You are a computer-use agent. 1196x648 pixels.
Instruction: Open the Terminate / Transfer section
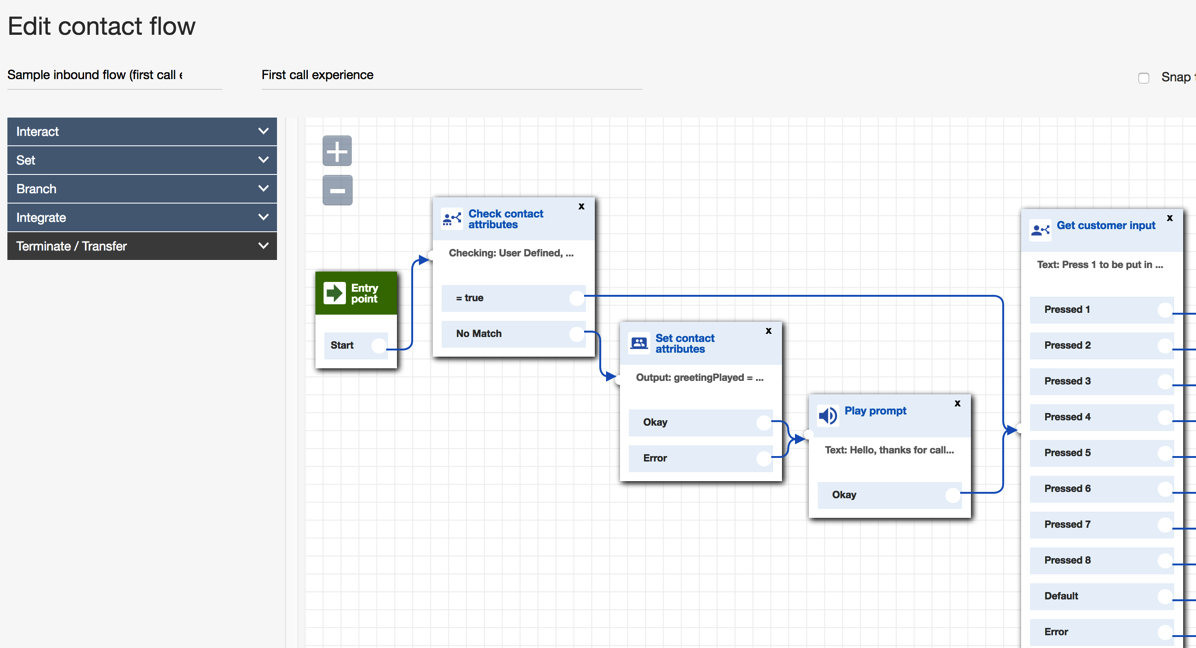(142, 246)
